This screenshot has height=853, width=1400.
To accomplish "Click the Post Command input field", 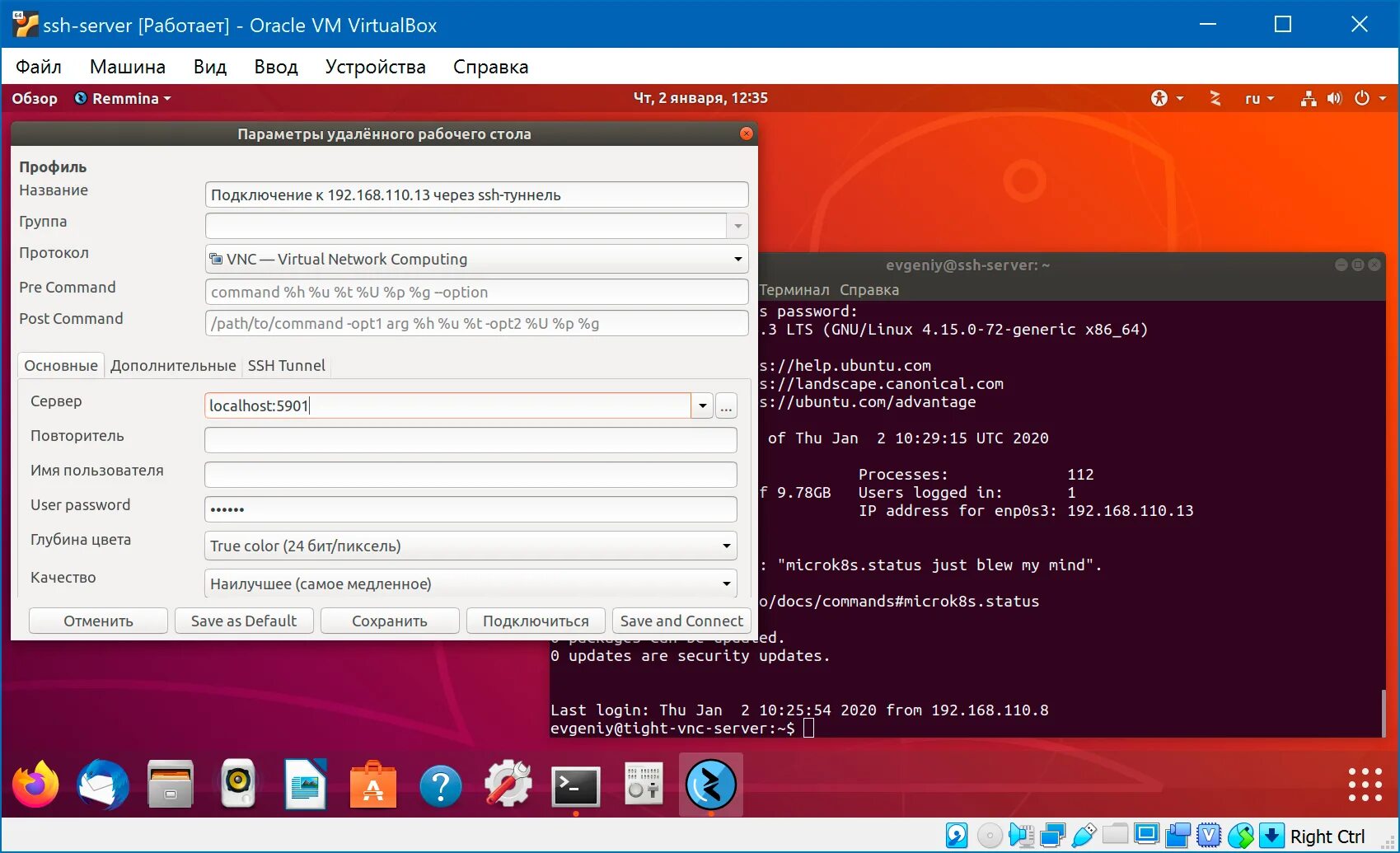I will tap(476, 323).
